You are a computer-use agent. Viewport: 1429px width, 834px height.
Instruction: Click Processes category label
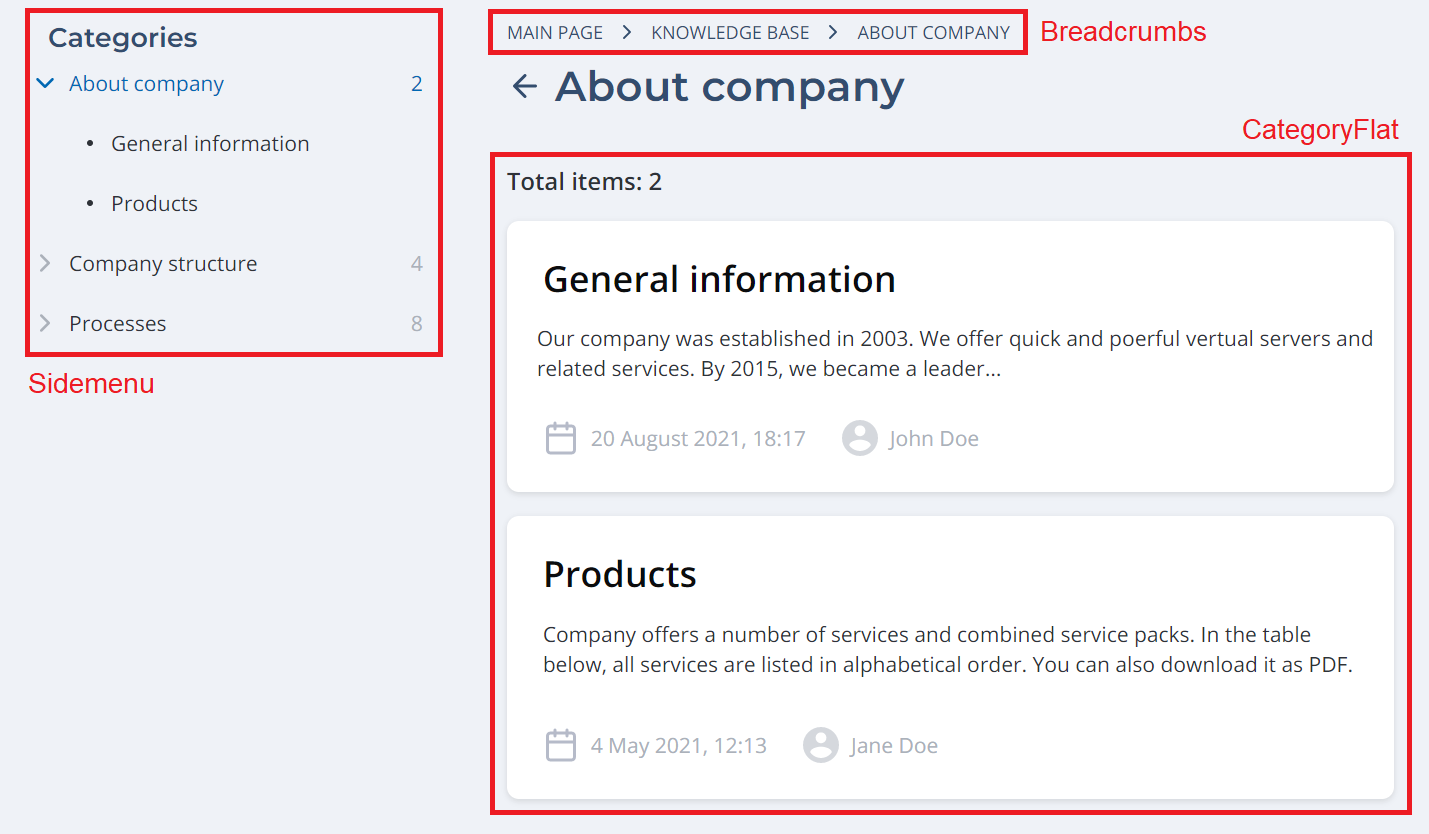coord(117,324)
